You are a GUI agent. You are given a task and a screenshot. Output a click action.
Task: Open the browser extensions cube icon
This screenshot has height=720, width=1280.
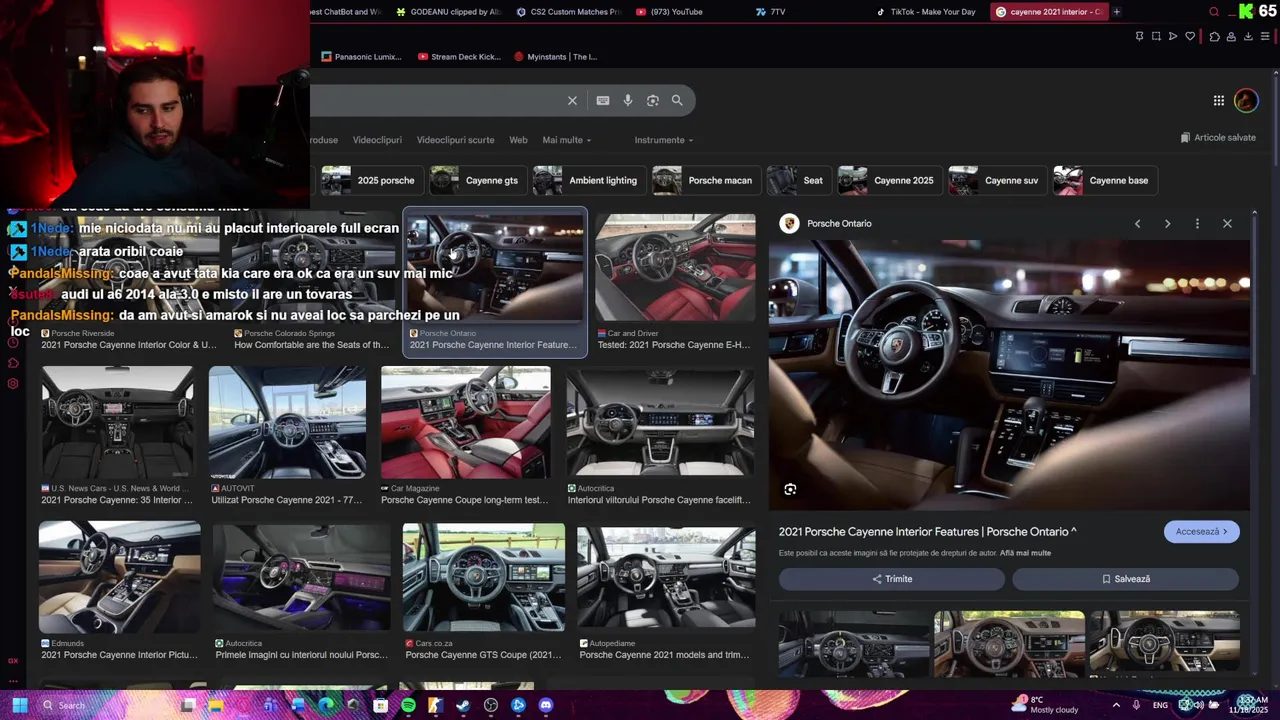coord(1214,36)
